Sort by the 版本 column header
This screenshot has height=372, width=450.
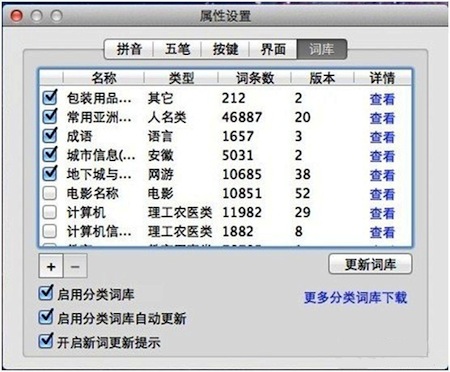[322, 78]
